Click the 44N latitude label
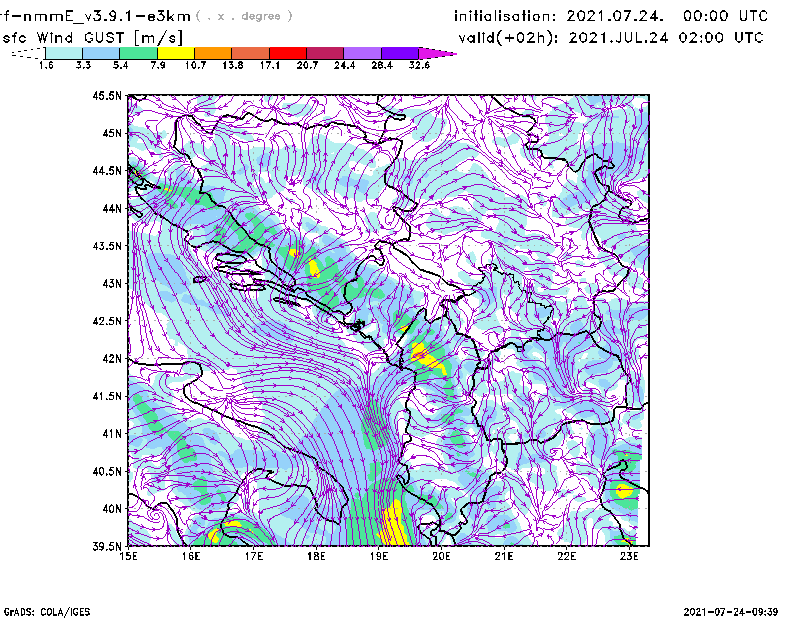The width and height of the screenshot is (800, 618). (x=112, y=208)
